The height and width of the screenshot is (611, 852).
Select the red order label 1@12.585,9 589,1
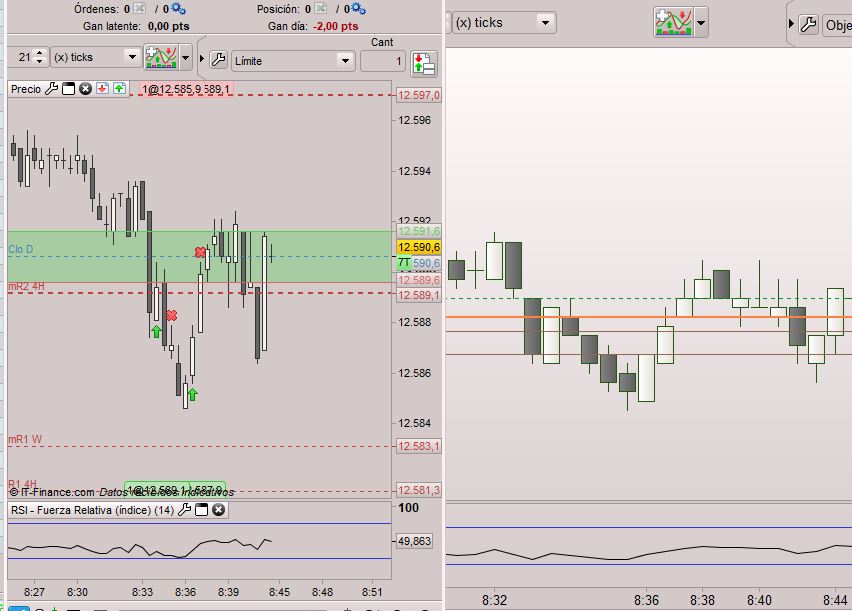[x=186, y=89]
